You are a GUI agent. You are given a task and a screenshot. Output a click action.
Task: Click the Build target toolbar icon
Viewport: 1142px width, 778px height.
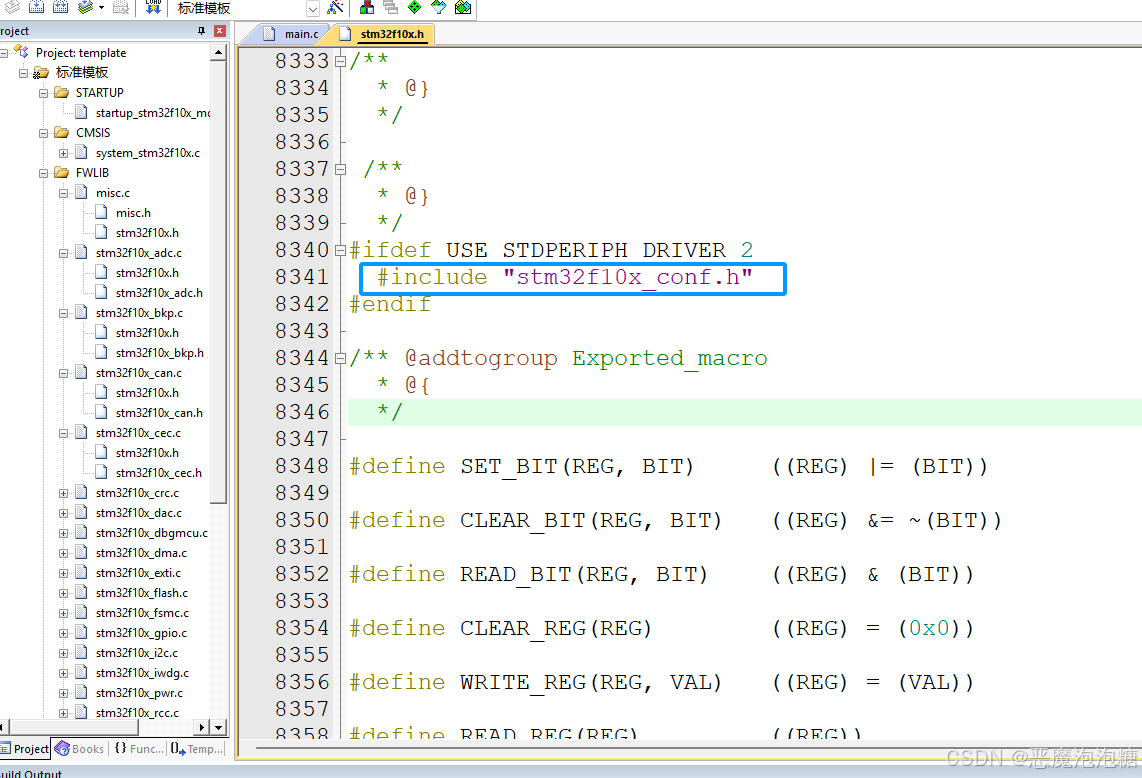click(36, 7)
